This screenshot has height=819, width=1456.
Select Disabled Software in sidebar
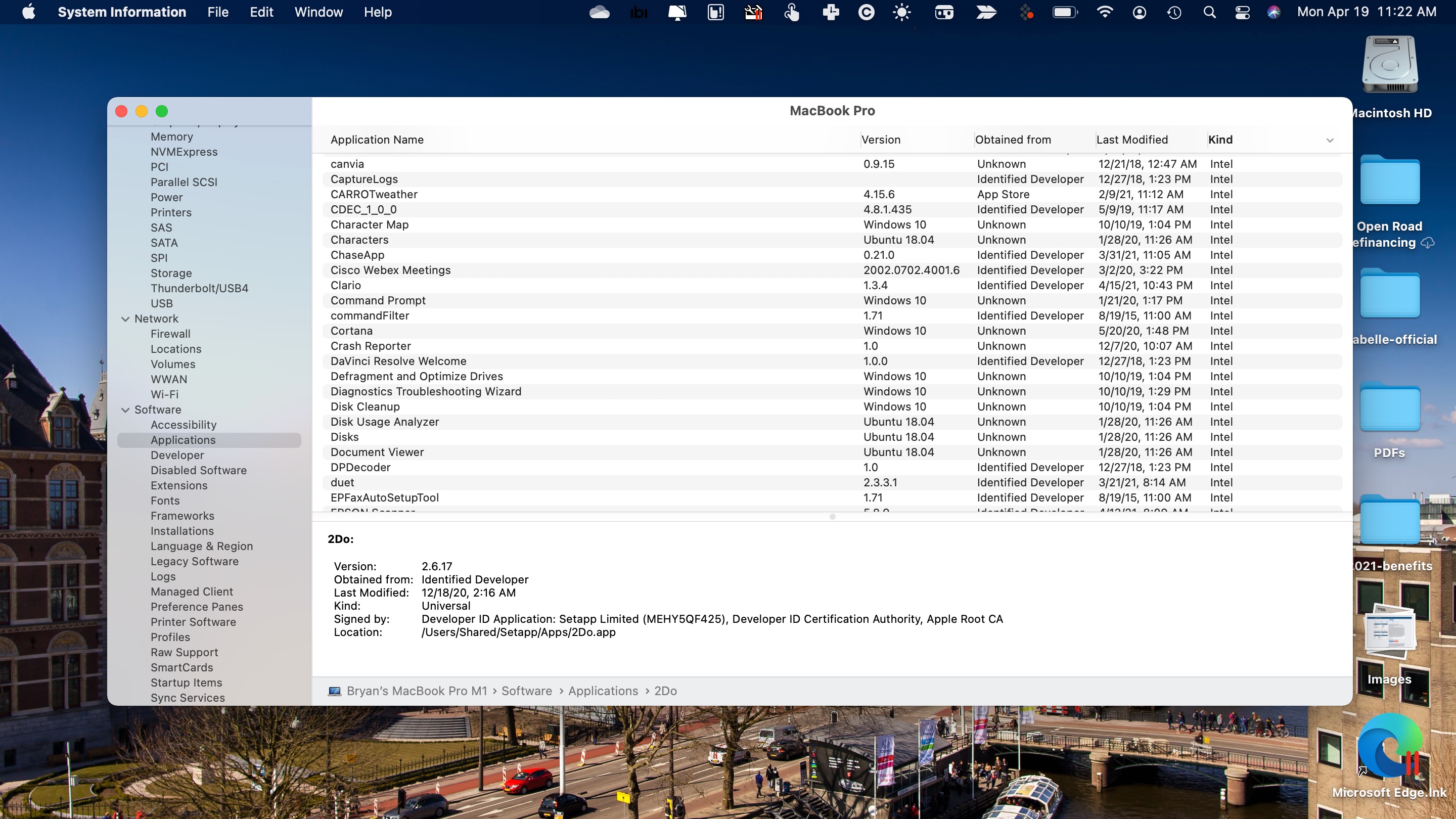(198, 470)
